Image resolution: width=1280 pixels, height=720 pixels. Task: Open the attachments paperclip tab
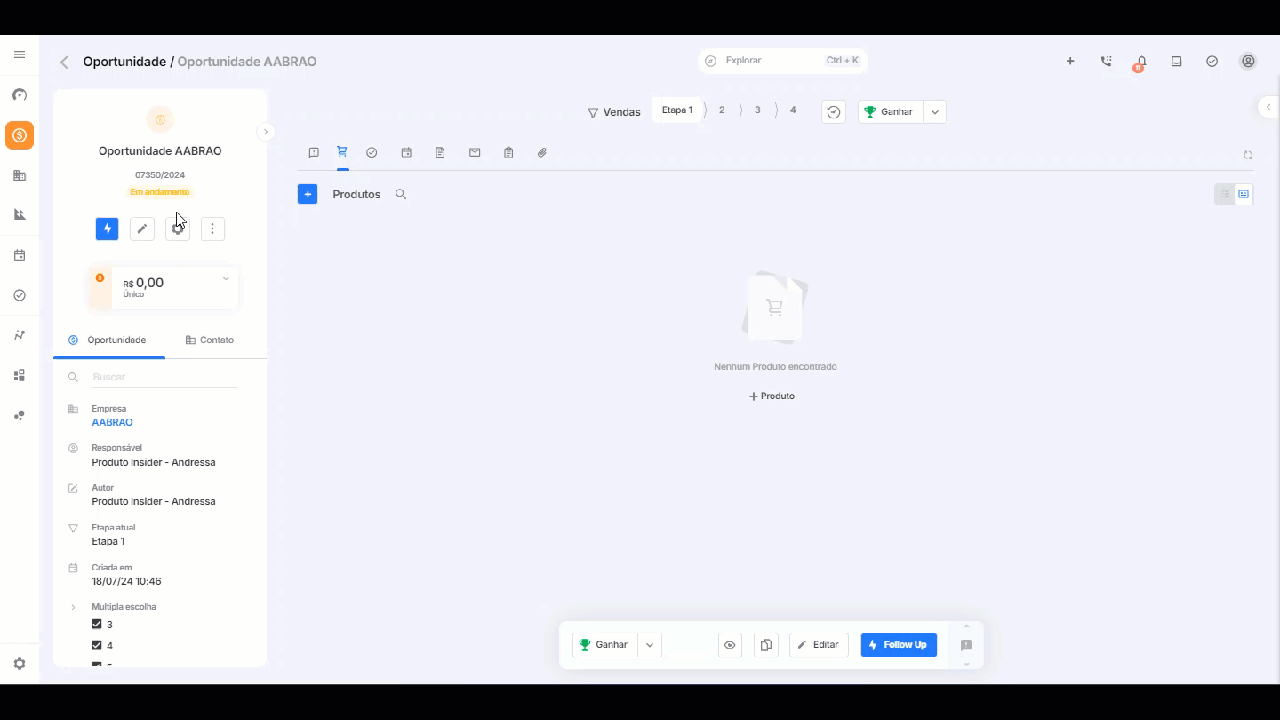coord(542,153)
